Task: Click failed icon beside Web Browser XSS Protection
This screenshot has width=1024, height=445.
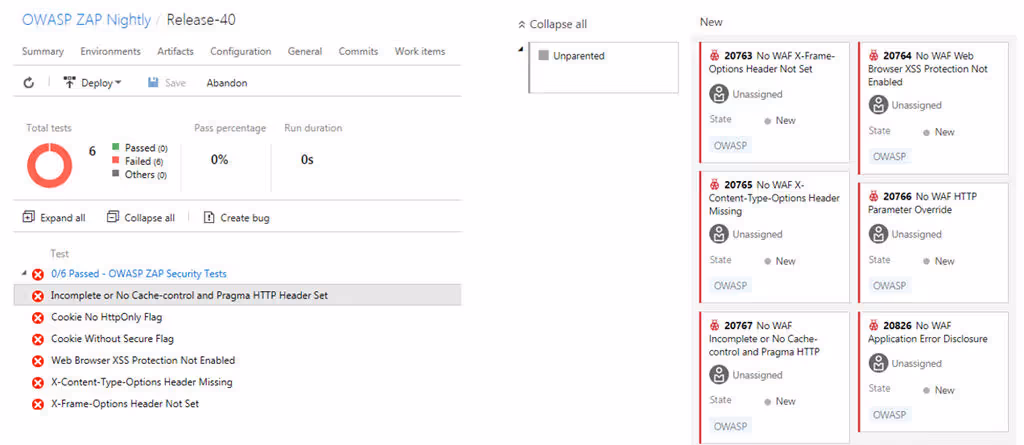Action: point(38,361)
